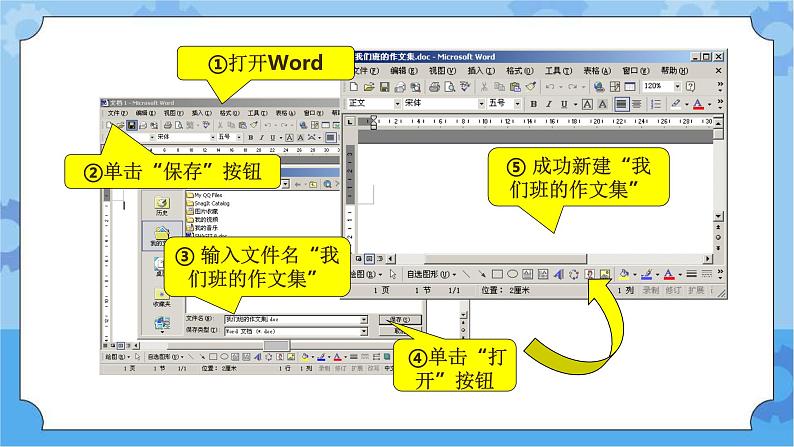Open 120% zoom dropdown in 我们班的作文集.doc window
This screenshot has height=447, width=794.
pos(678,87)
